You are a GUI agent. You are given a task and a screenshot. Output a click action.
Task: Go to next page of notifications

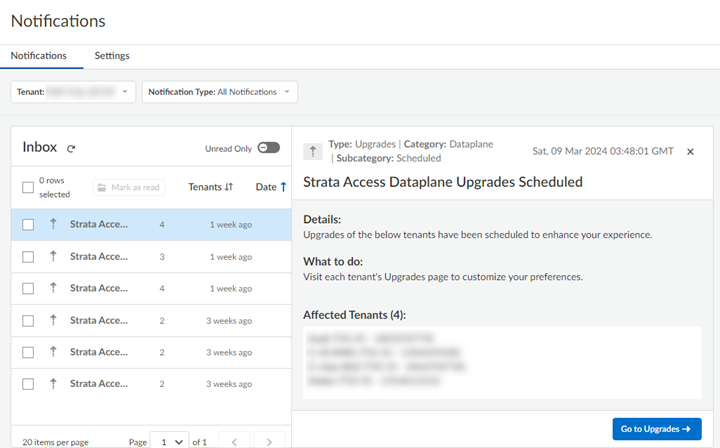269,441
